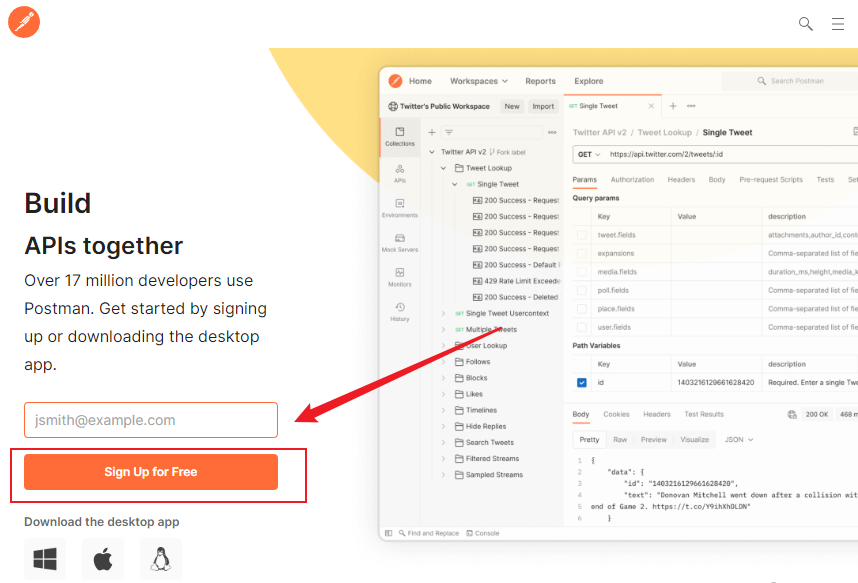Open the Collections sidebar icon

point(400,137)
